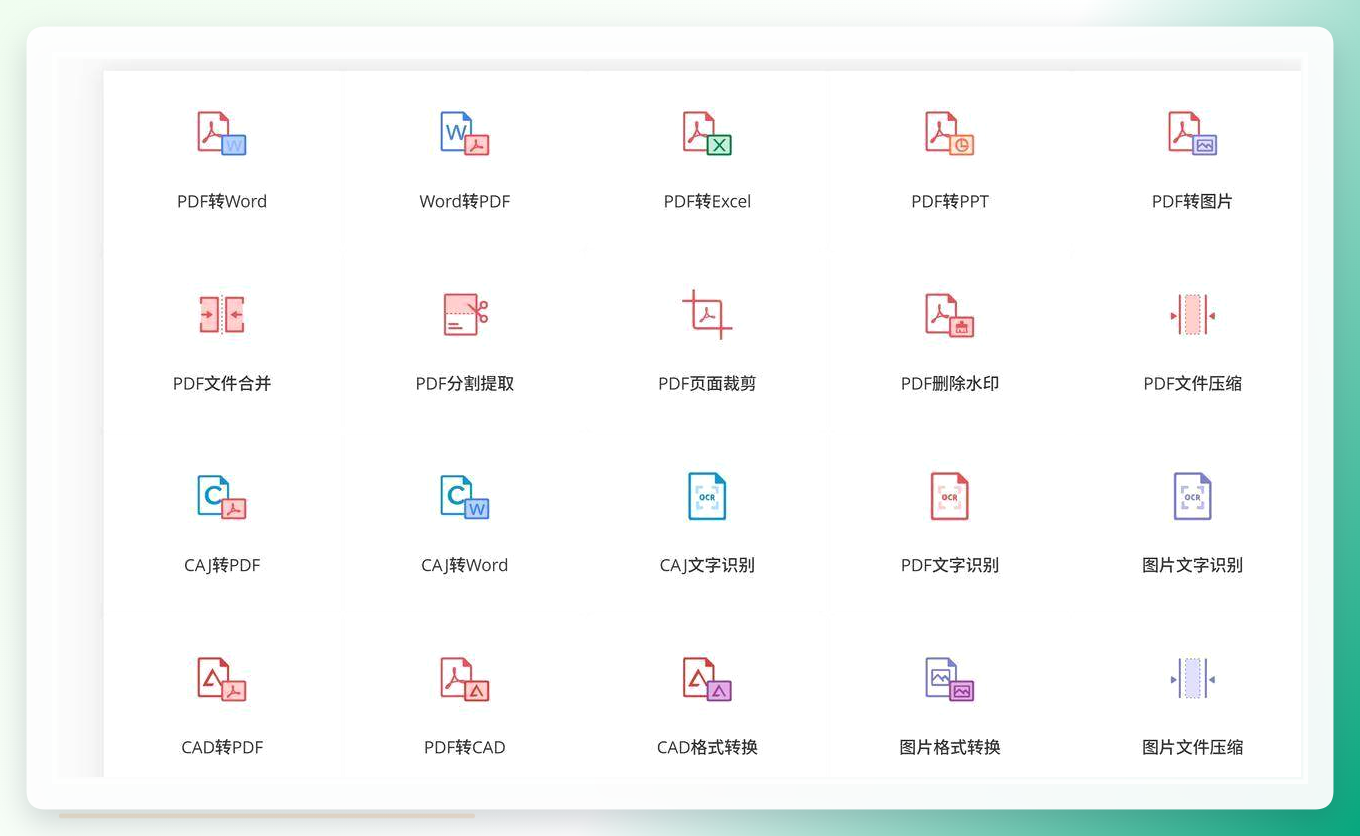Select the PDF转图片 label
The height and width of the screenshot is (836, 1360).
click(1193, 201)
